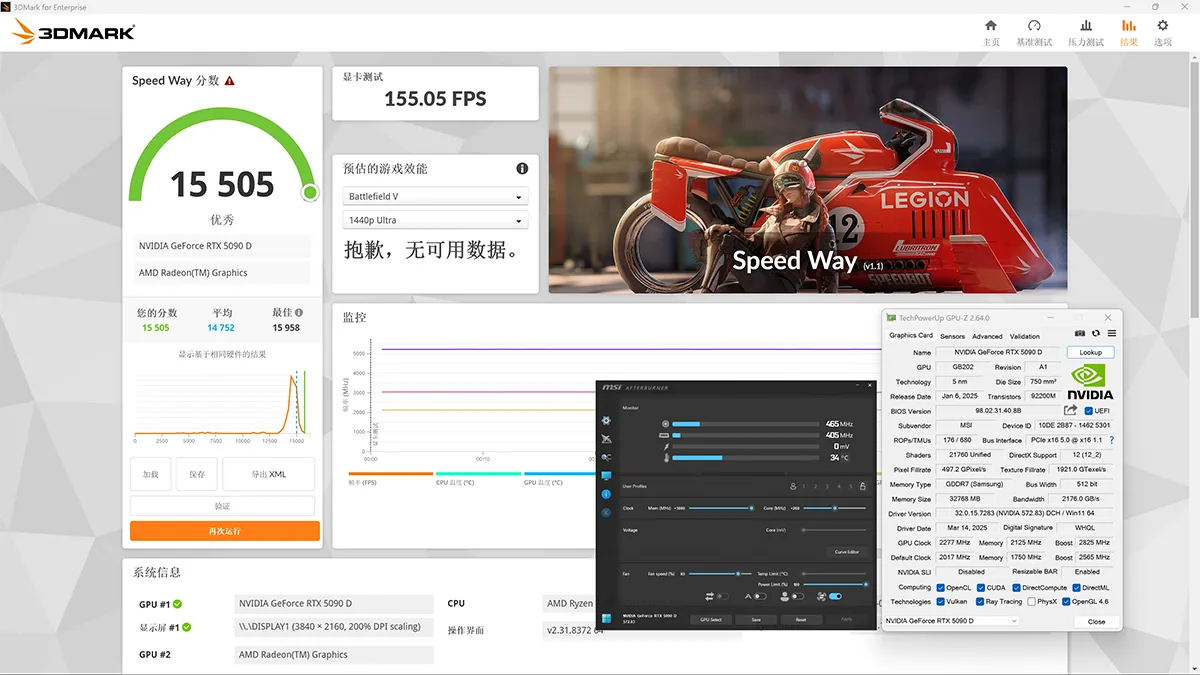Click the info icon beside 预估的游戏效能
The height and width of the screenshot is (675, 1200).
click(522, 169)
